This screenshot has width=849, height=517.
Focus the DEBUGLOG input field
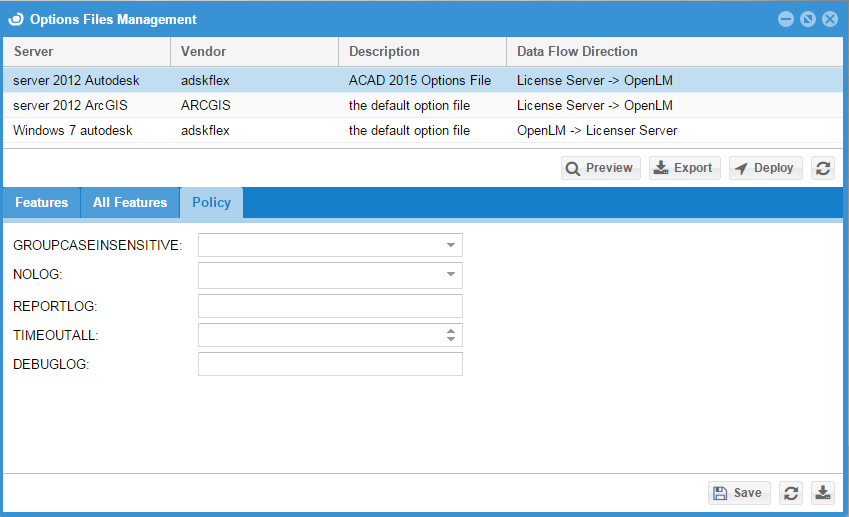[330, 364]
